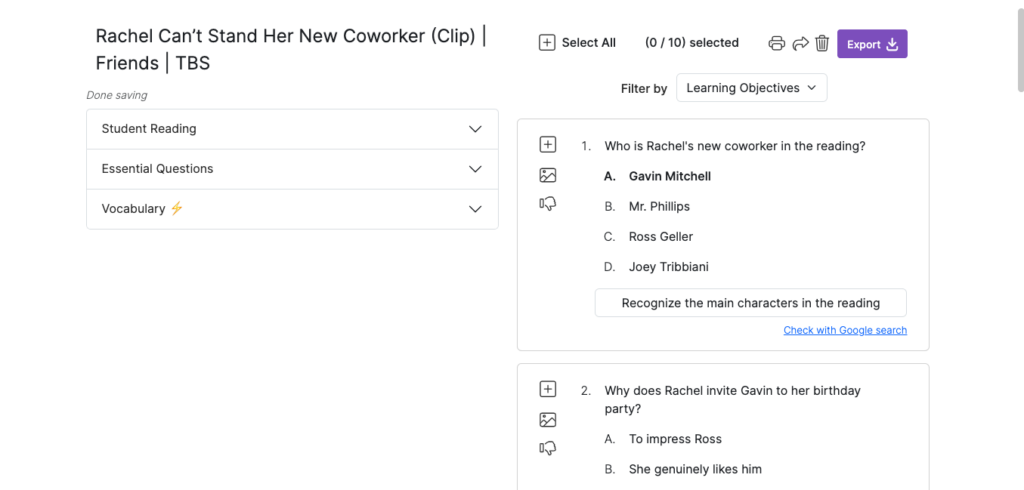
Task: Click the thumbs-down icon for question 1
Action: pos(547,204)
